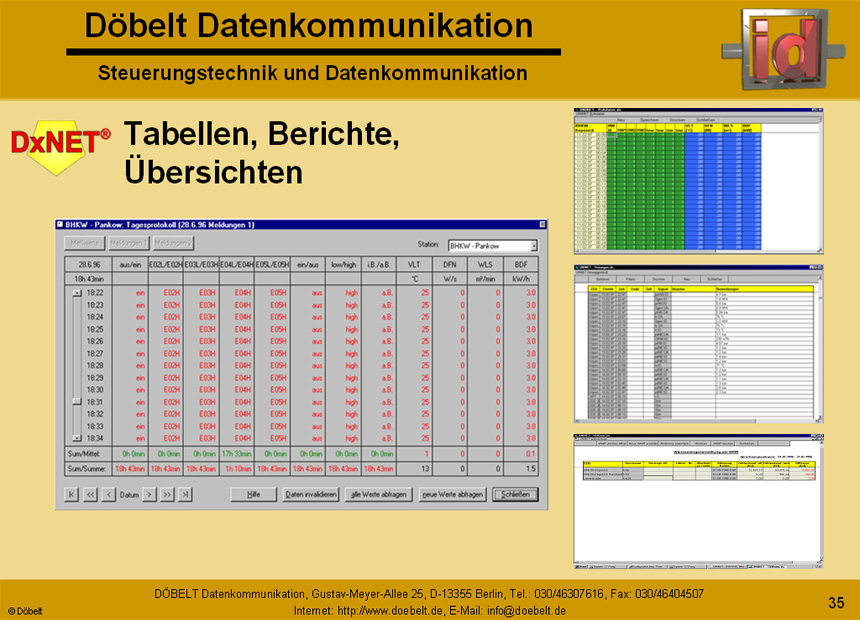Viewport: 860px width, 620px height.
Task: Click the >> fast-forward date button
Action: (167, 494)
